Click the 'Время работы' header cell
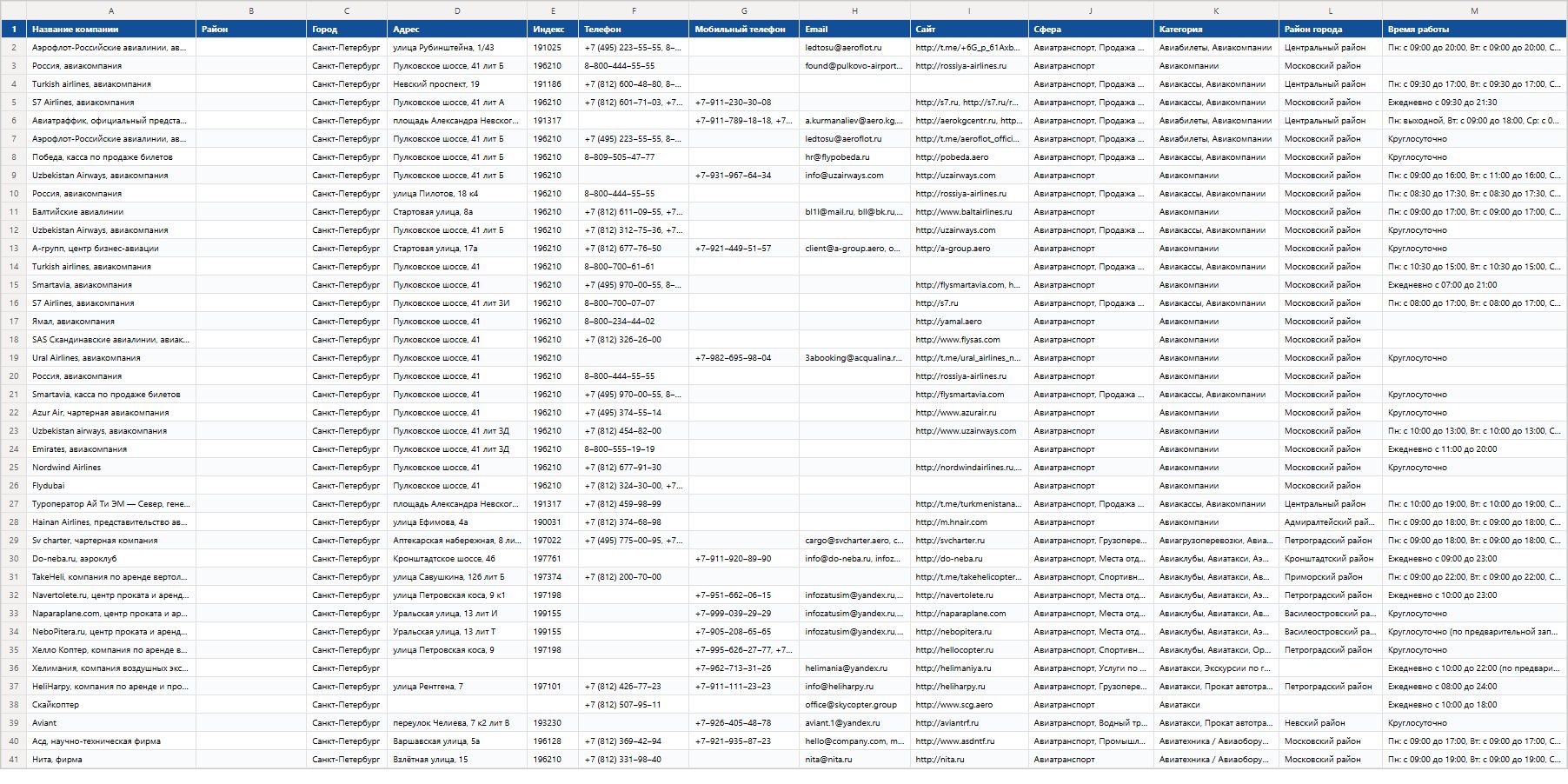 [1474, 29]
